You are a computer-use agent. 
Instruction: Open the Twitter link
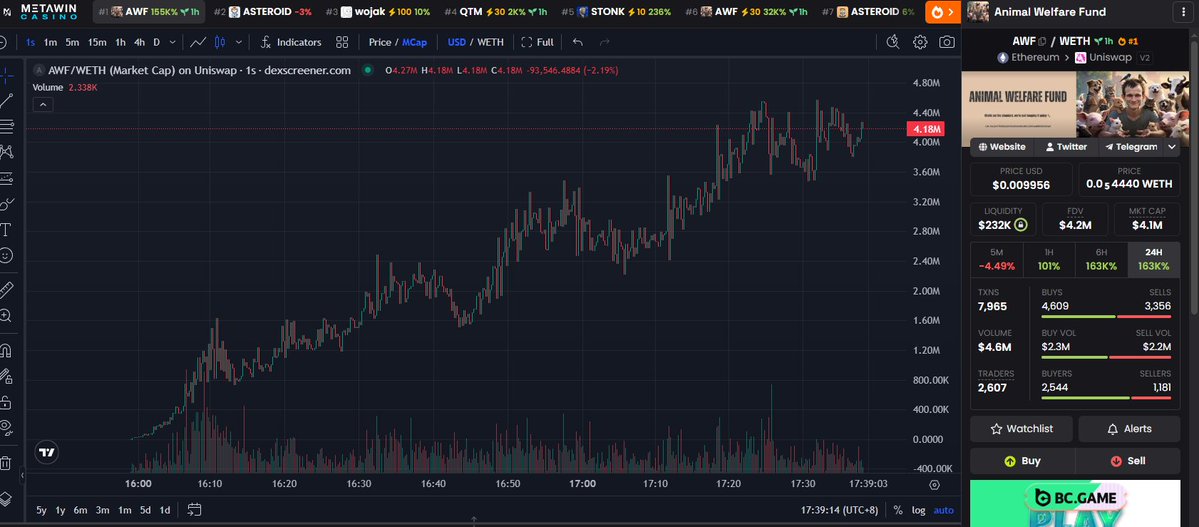coord(1066,147)
